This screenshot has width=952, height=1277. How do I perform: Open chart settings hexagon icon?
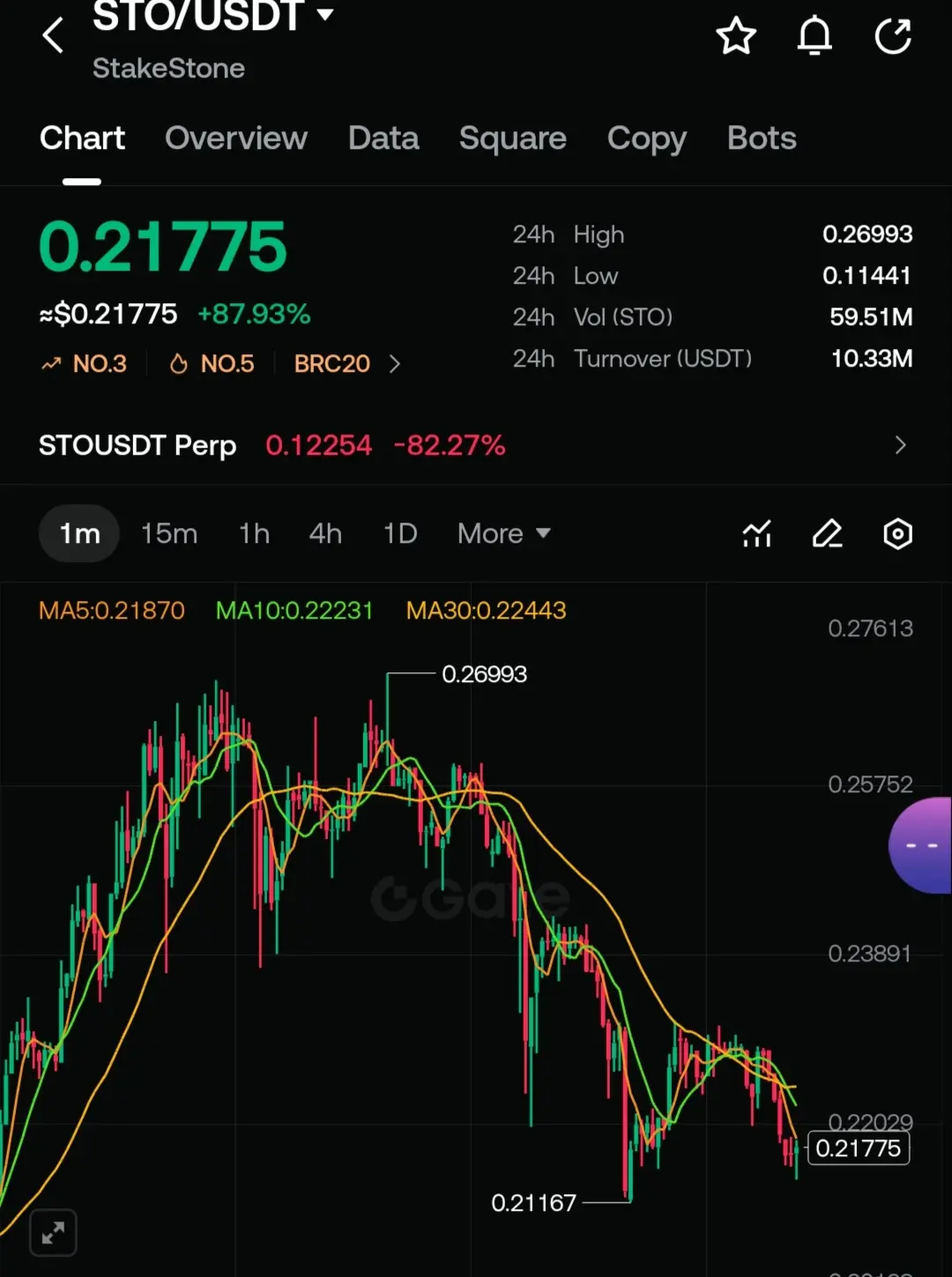tap(897, 534)
